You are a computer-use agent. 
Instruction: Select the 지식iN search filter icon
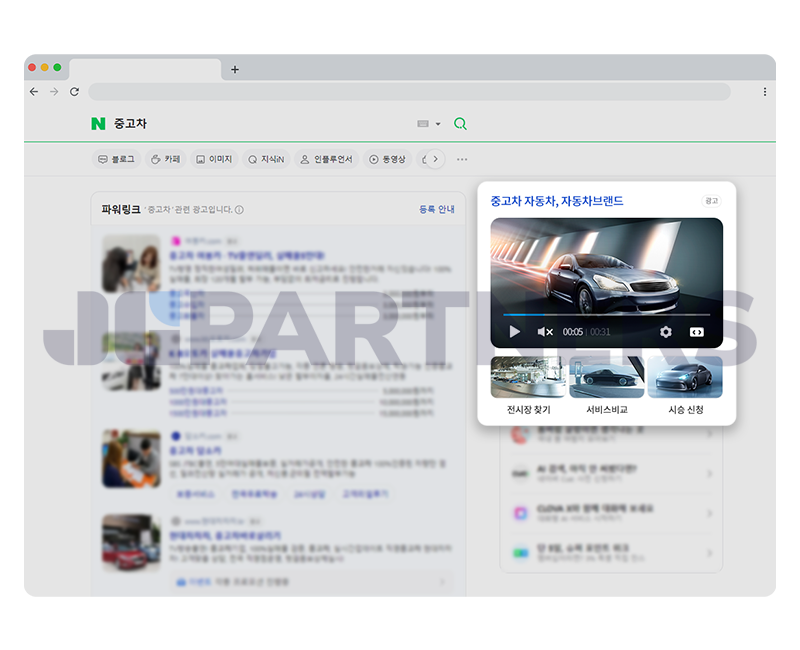click(252, 158)
